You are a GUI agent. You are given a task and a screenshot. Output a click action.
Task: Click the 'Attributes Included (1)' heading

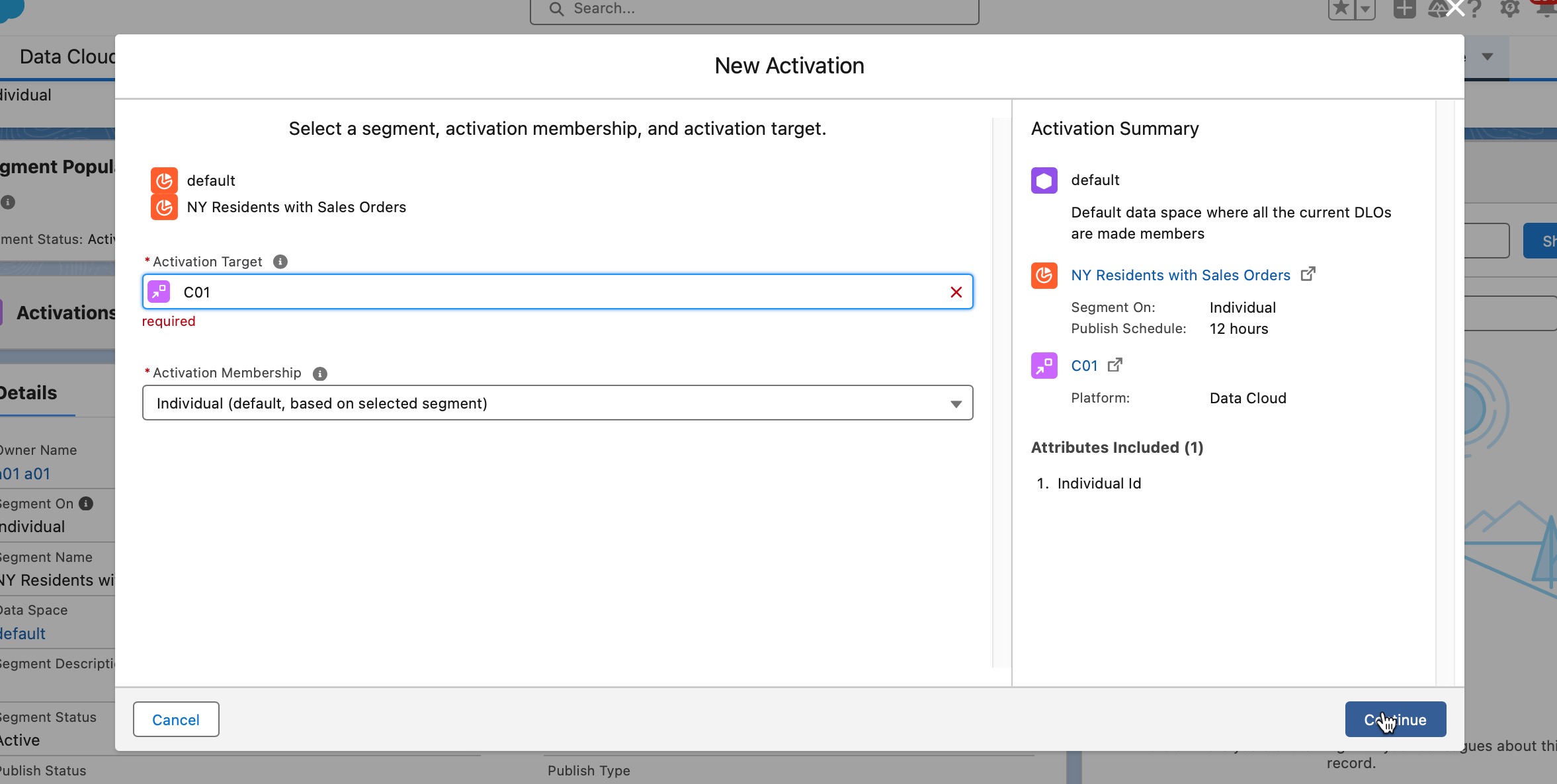pos(1116,448)
